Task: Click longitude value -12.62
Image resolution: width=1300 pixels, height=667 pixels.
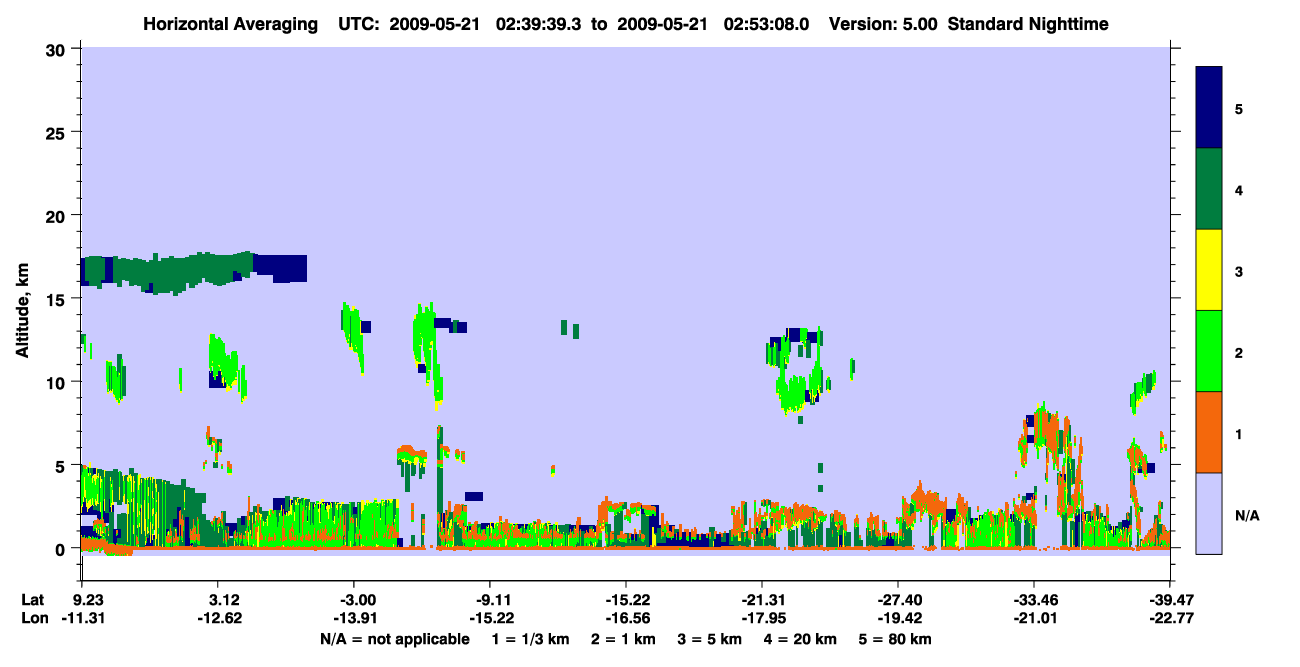Action: coord(220,618)
